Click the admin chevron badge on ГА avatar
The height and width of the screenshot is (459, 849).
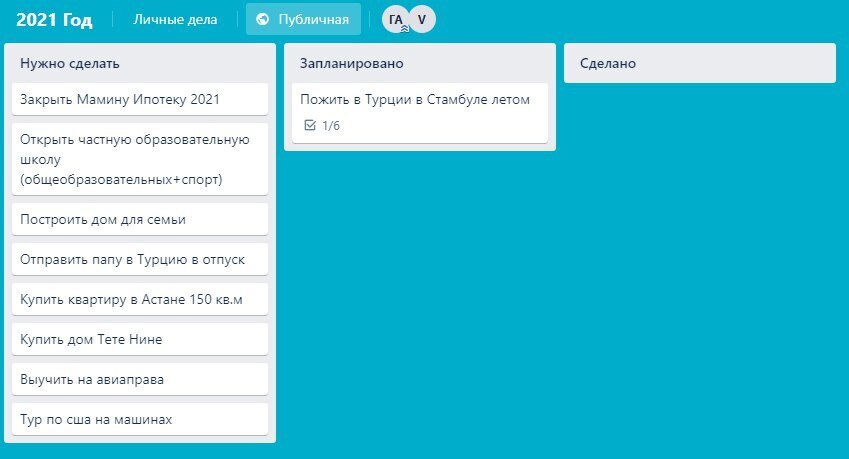pyautogui.click(x=404, y=30)
